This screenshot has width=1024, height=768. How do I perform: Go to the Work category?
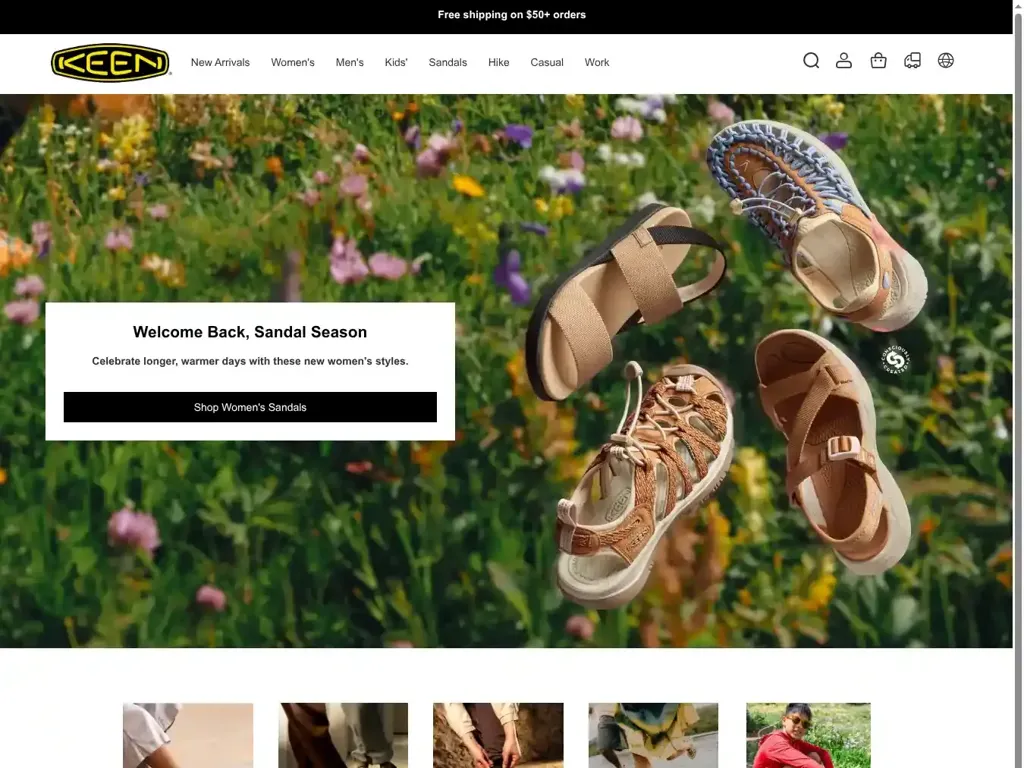point(596,62)
